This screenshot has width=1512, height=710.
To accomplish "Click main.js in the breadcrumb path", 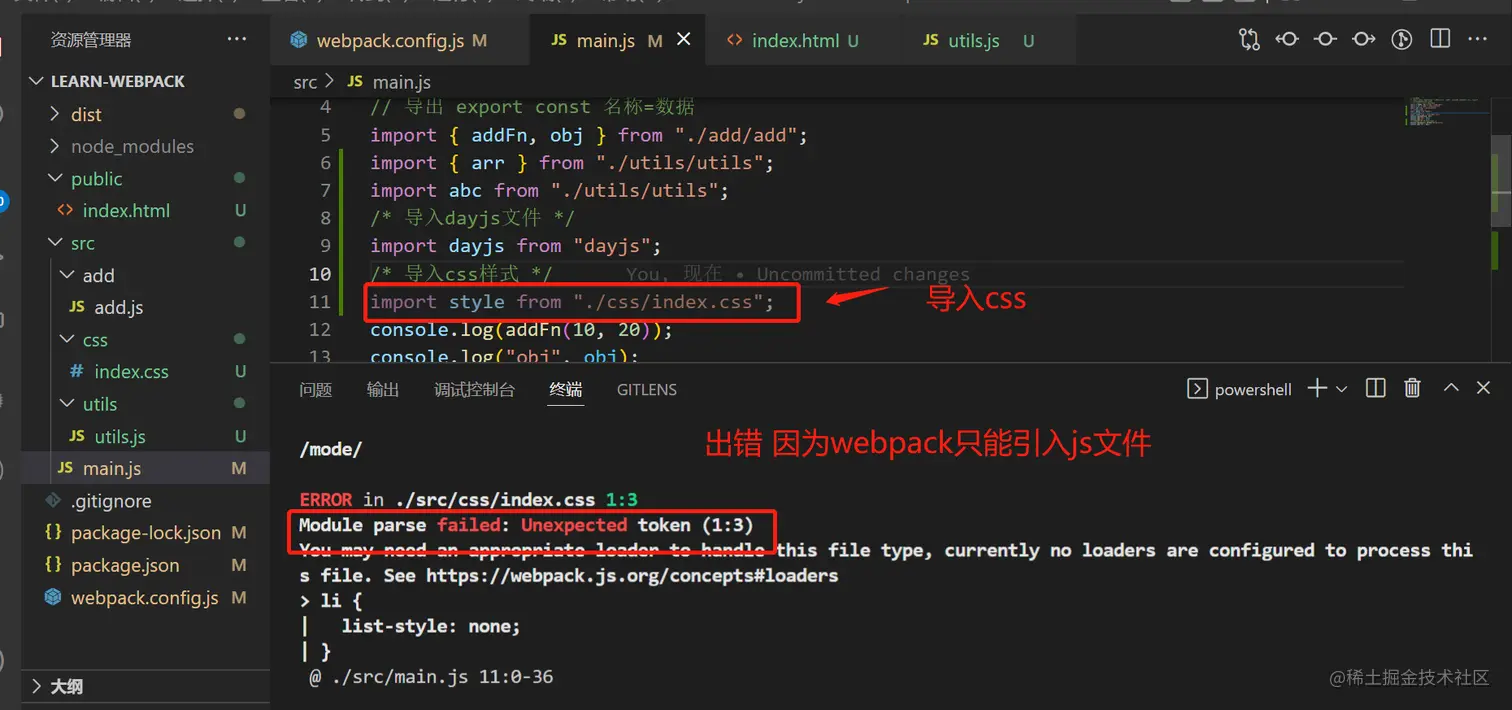I will coord(401,82).
